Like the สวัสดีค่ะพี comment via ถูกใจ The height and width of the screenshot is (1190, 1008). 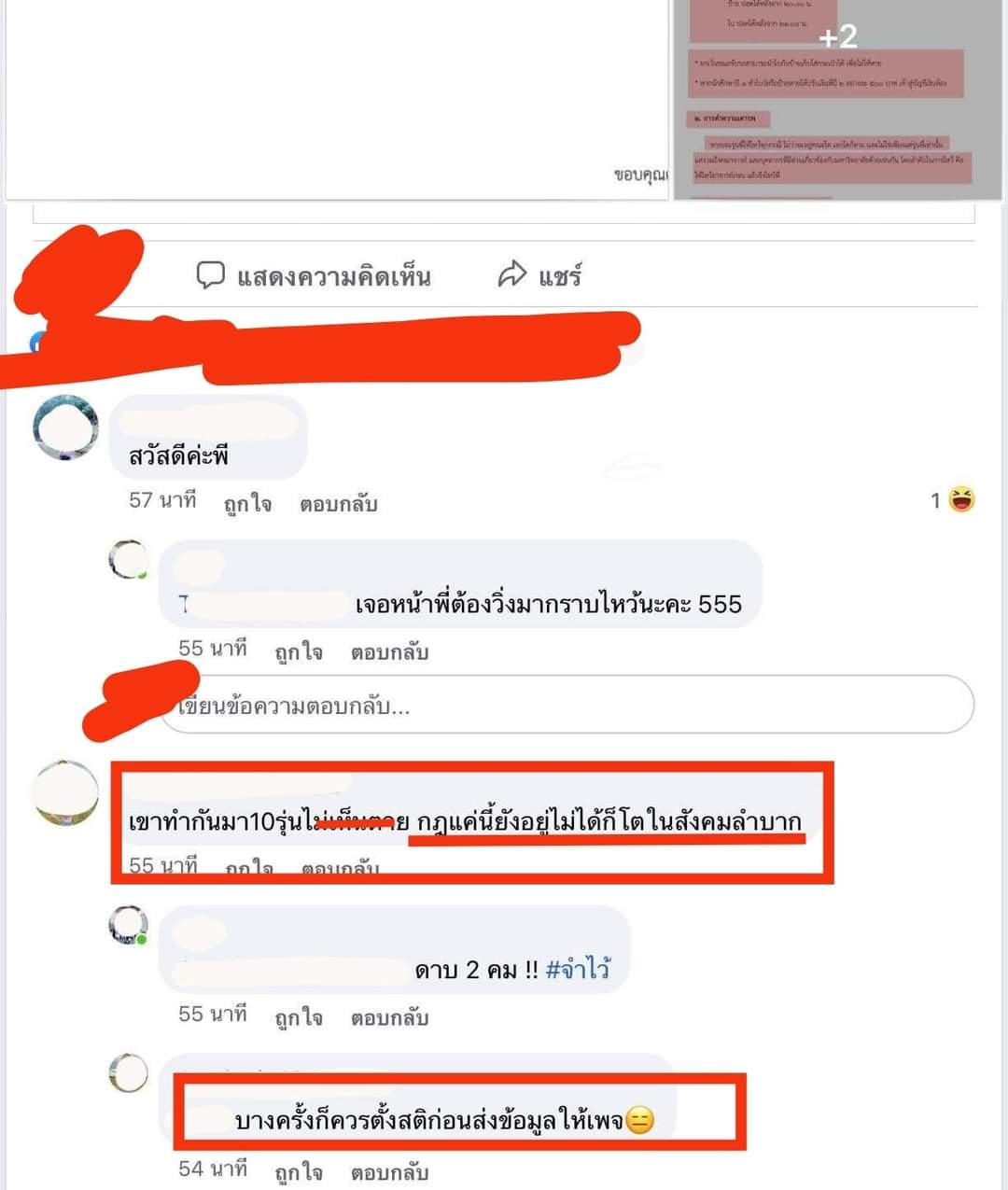[247, 504]
